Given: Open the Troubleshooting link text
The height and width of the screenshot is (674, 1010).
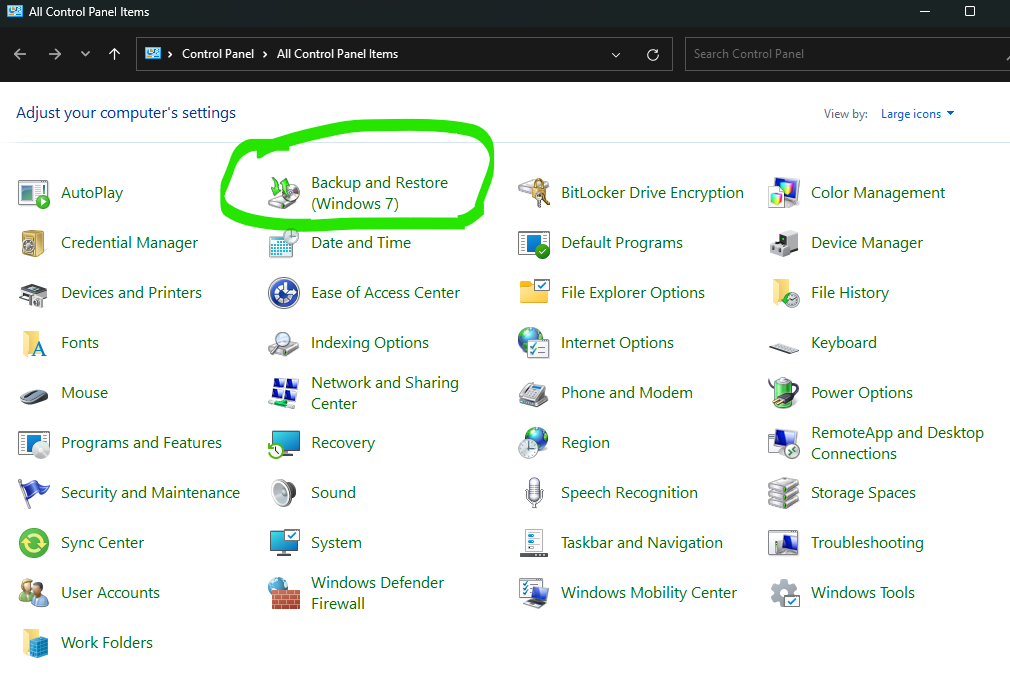Looking at the screenshot, I should click(x=867, y=543).
